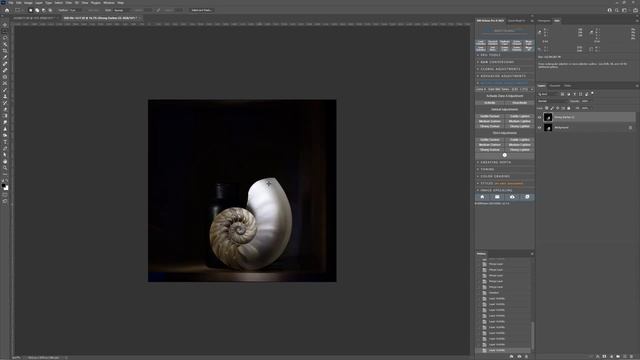Click the foreground color swatch
The height and width of the screenshot is (360, 640).
pos(4,186)
